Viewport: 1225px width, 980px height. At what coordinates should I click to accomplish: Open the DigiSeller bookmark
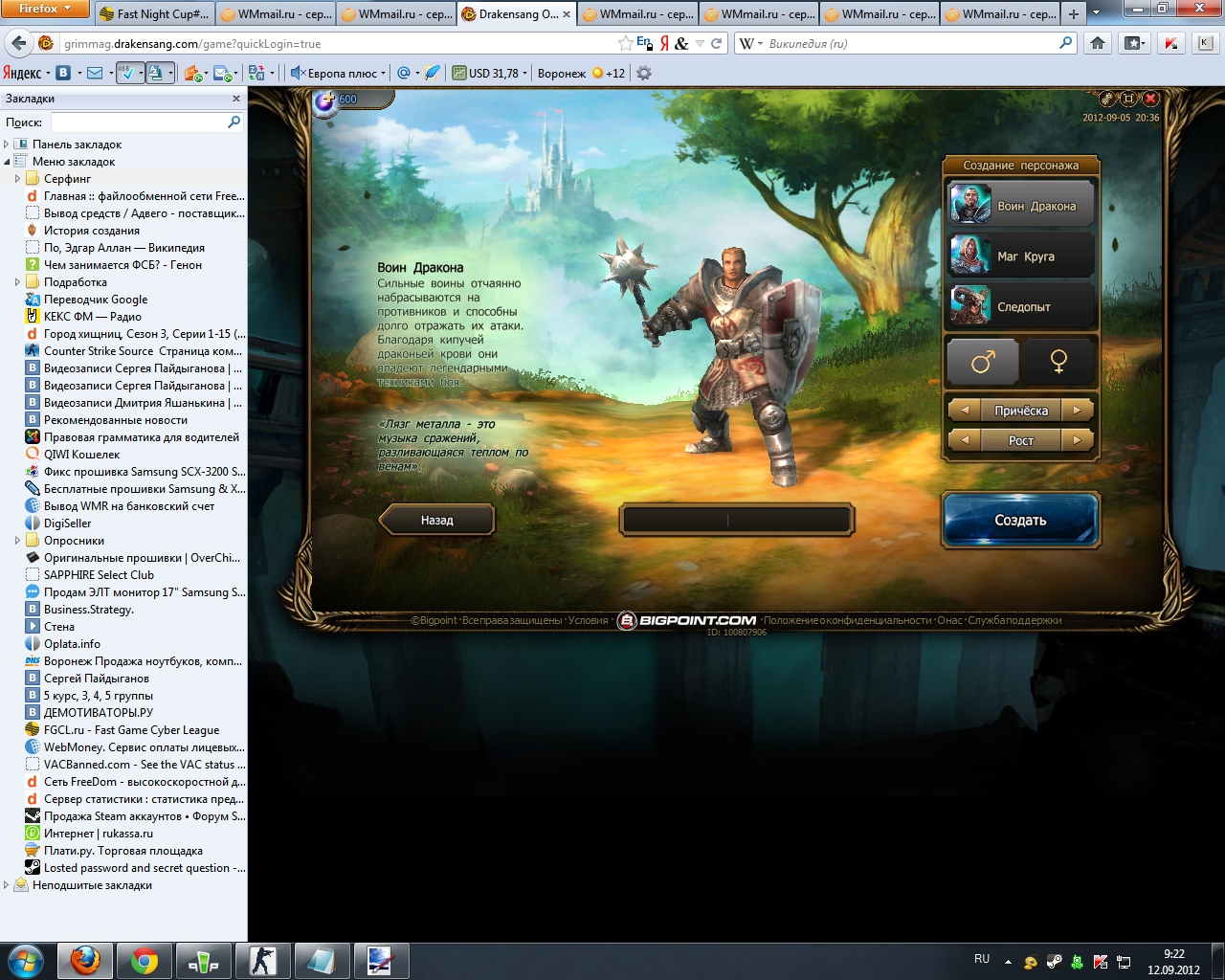[x=59, y=523]
